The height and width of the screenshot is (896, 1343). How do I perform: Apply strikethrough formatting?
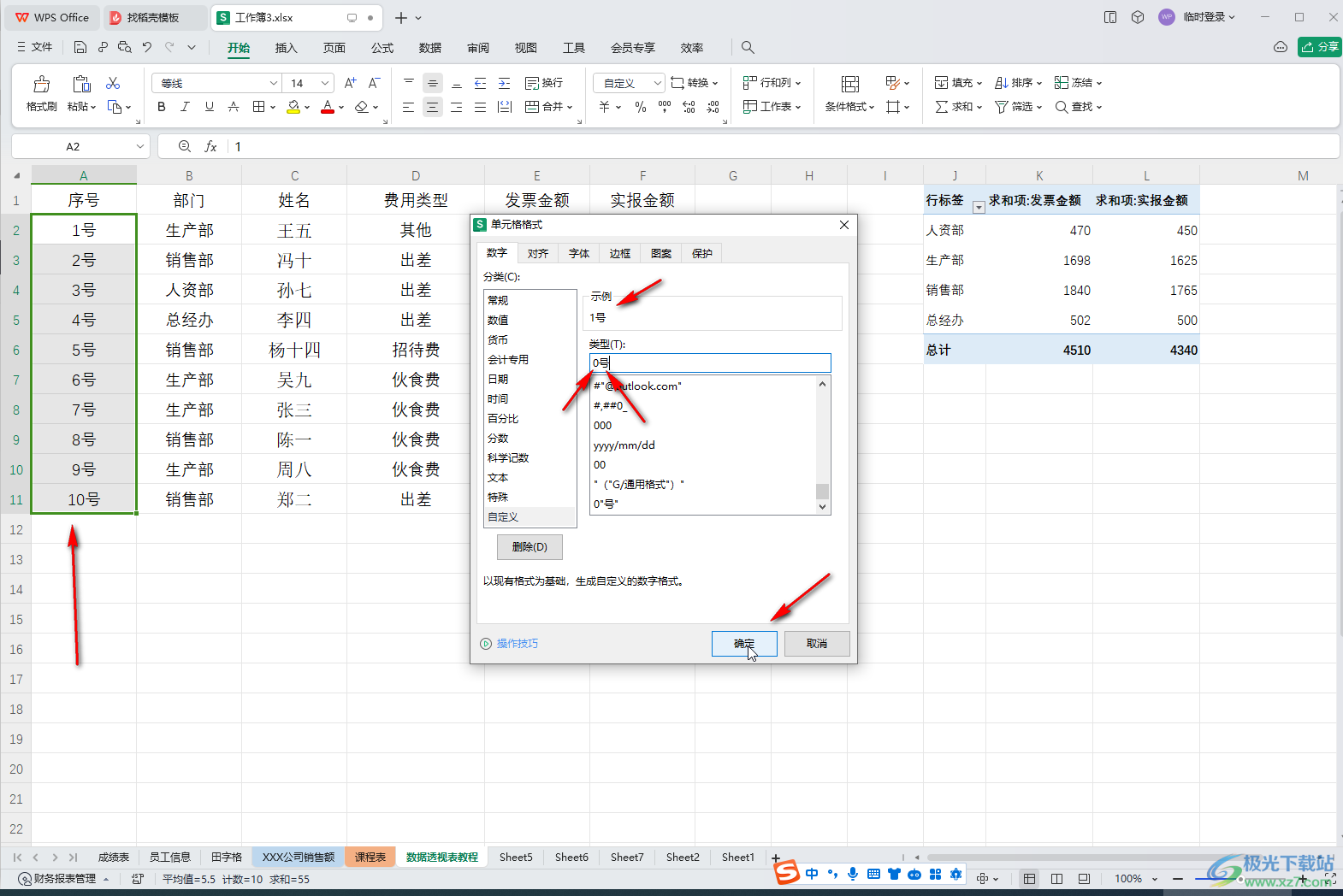233,107
